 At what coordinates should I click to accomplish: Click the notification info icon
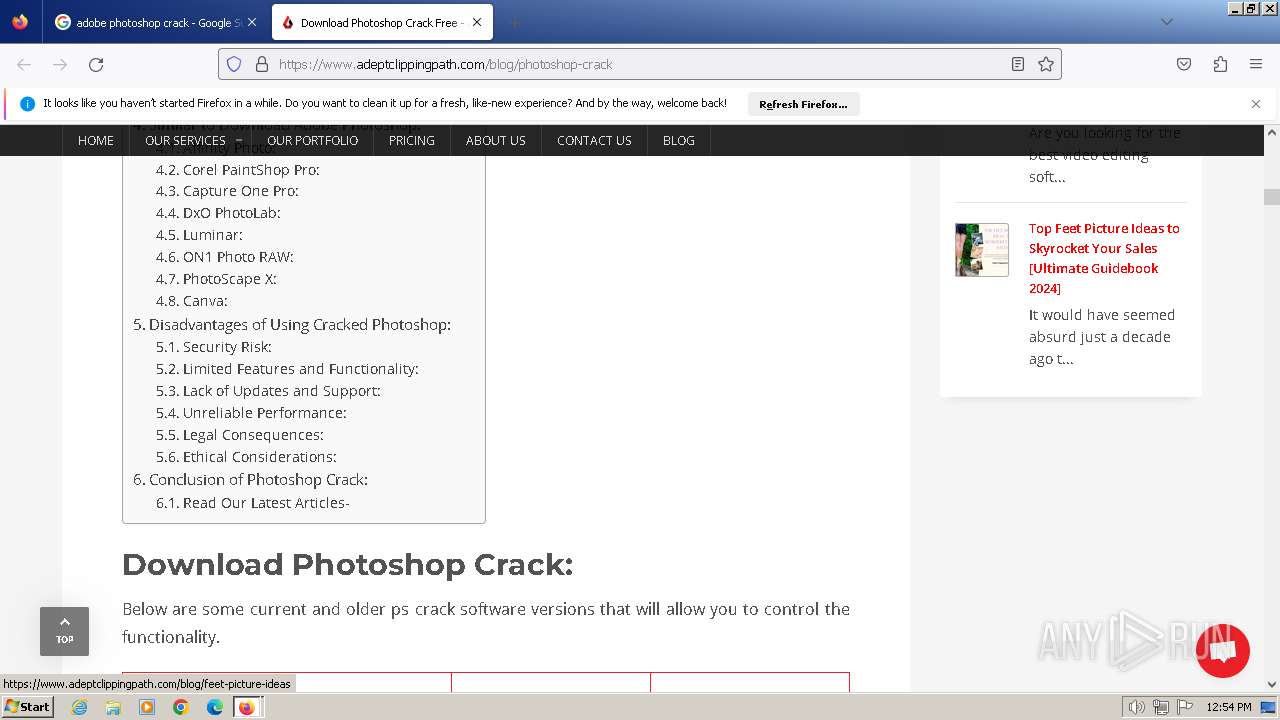(x=27, y=104)
